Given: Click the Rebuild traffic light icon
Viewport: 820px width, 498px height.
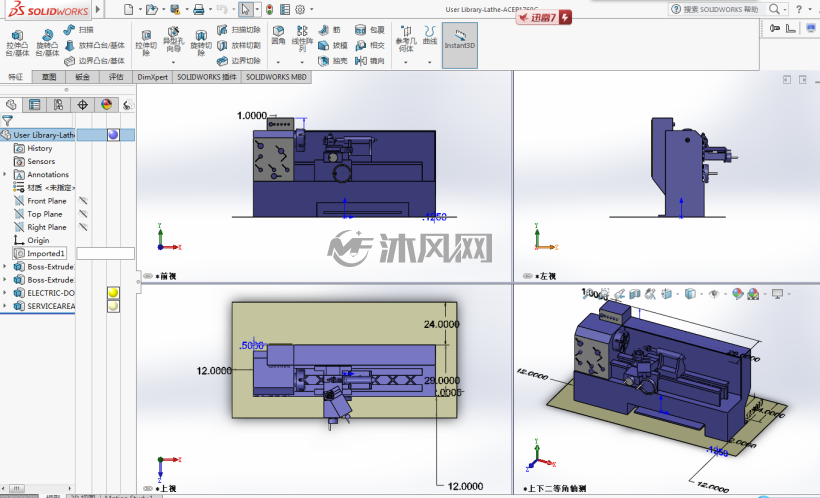Looking at the screenshot, I should 269,9.
